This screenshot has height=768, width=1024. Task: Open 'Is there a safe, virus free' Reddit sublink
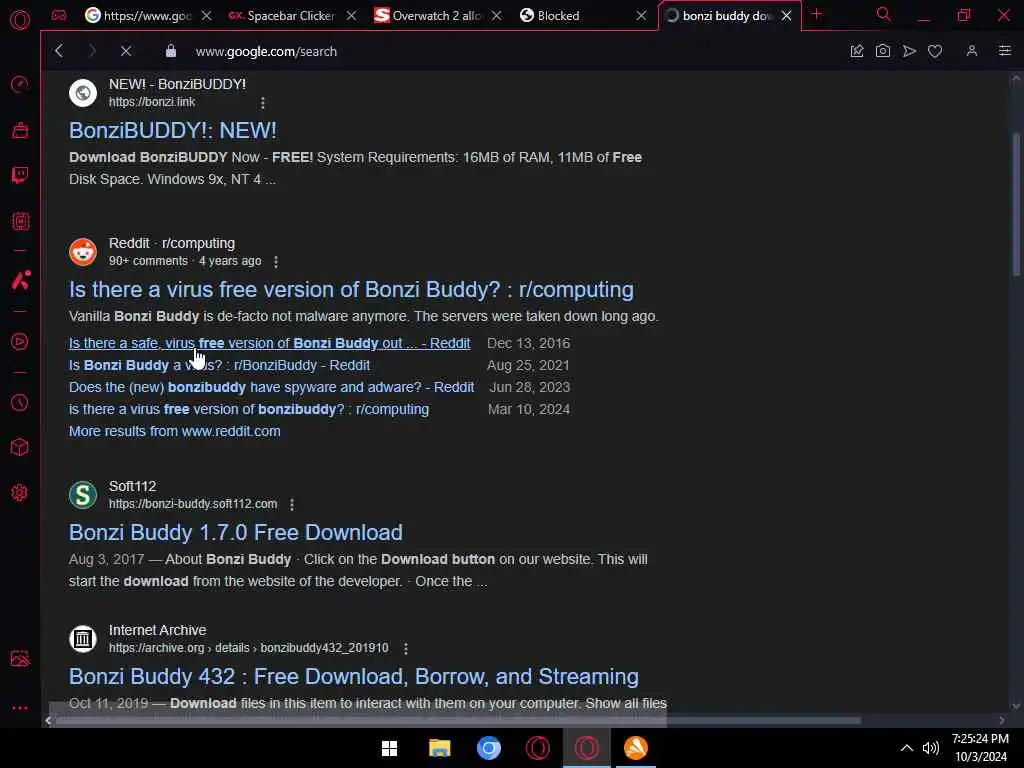(x=270, y=343)
